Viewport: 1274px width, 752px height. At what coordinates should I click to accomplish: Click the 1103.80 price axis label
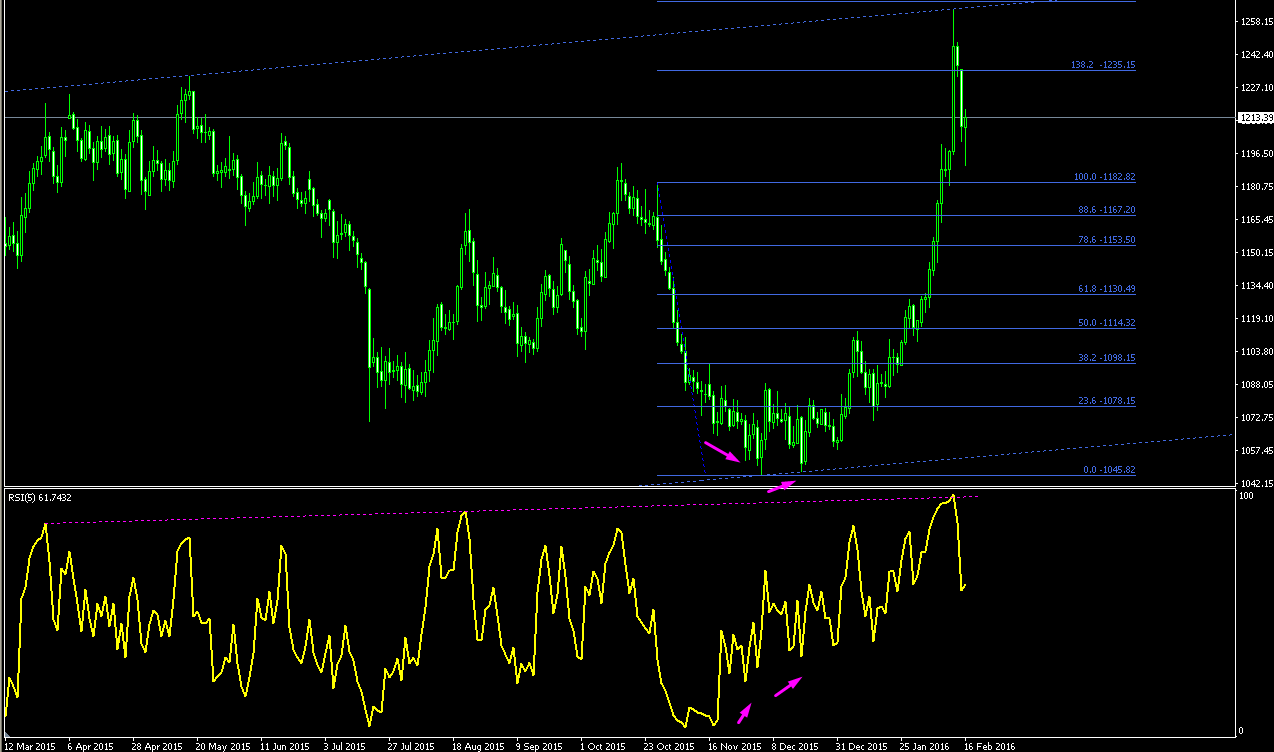tap(1255, 351)
